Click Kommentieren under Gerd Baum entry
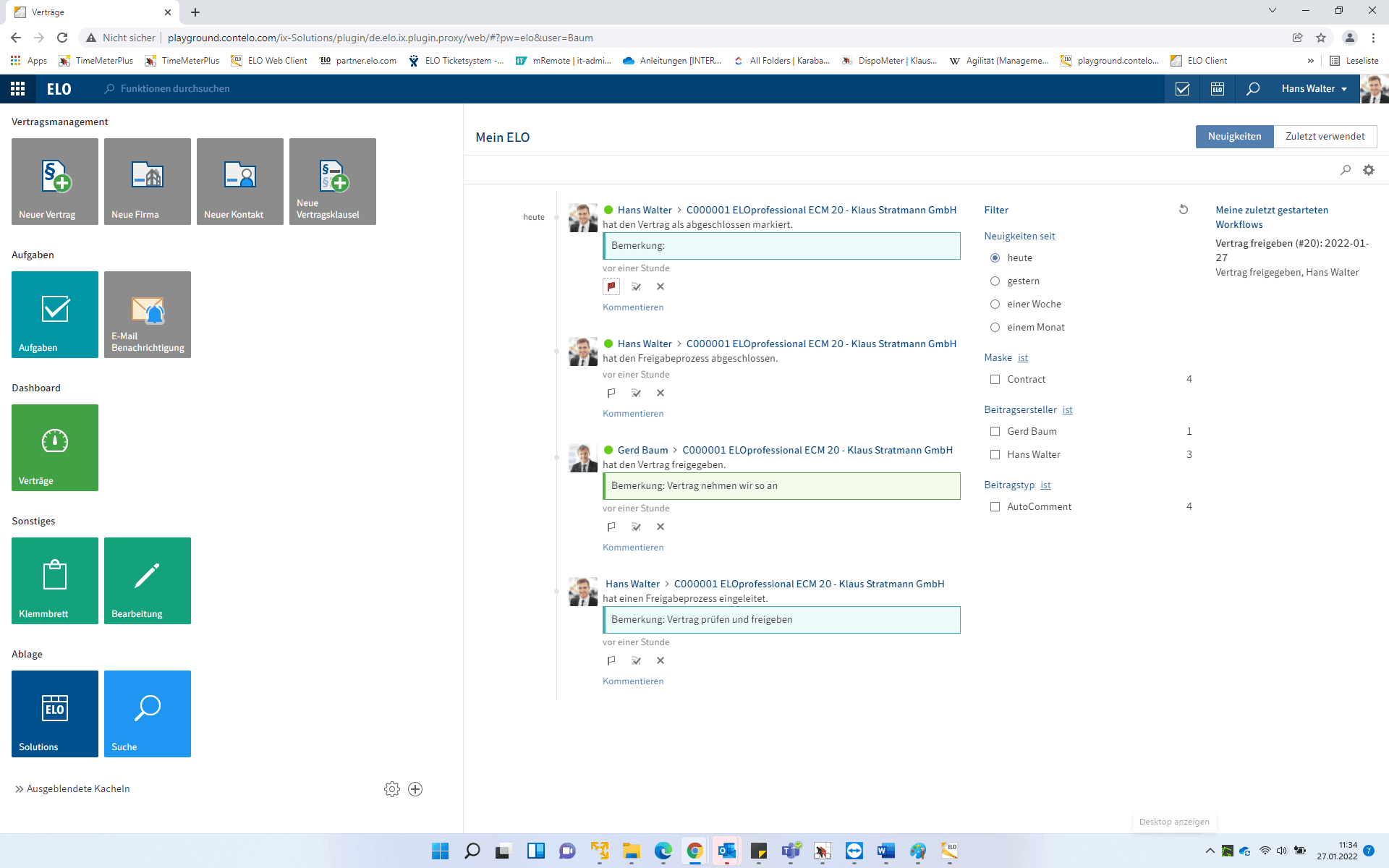This screenshot has height=868, width=1389. [x=633, y=548]
